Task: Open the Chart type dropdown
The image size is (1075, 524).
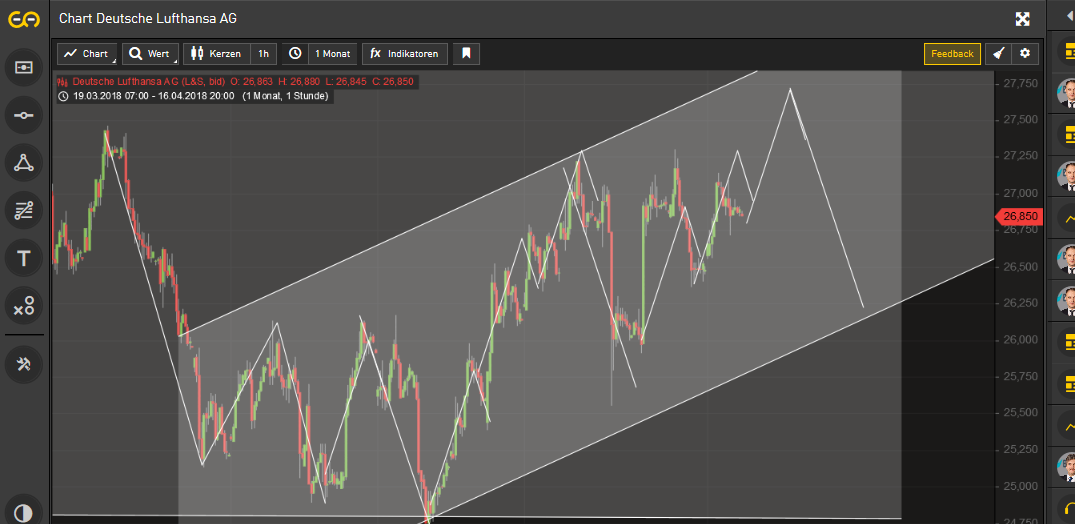Action: coord(87,54)
